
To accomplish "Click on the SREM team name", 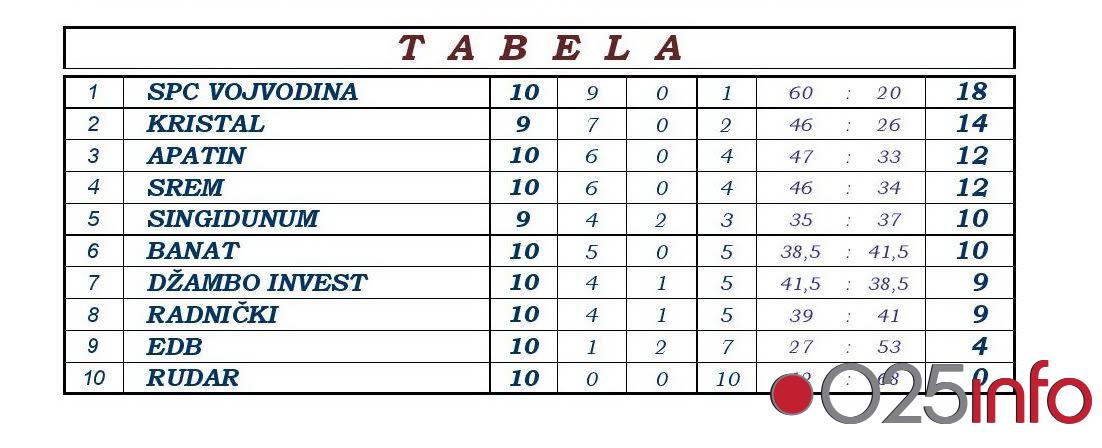I will [185, 188].
